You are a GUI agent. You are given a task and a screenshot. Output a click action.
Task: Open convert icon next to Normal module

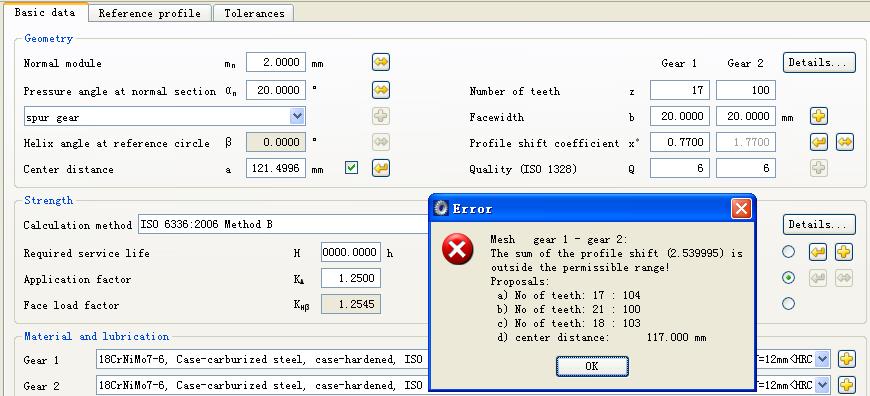[x=381, y=62]
